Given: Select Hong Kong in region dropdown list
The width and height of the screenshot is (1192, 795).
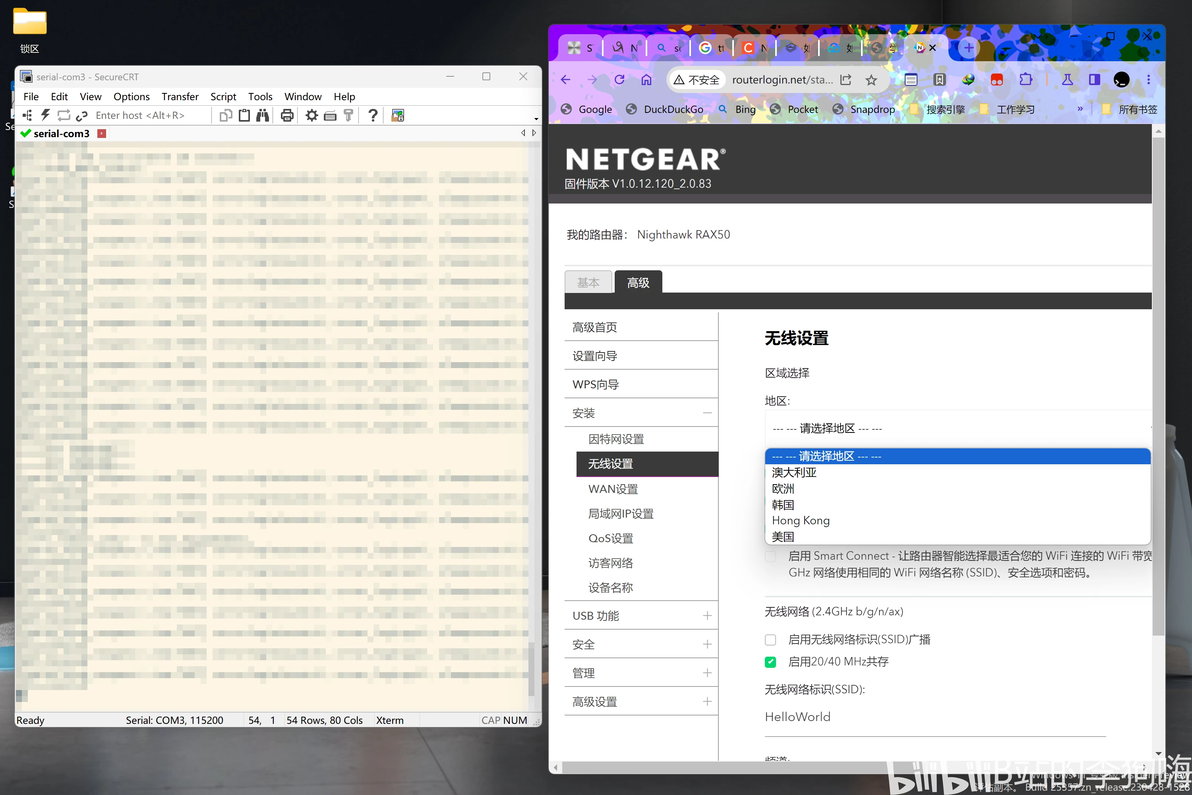Looking at the screenshot, I should 957,521.
